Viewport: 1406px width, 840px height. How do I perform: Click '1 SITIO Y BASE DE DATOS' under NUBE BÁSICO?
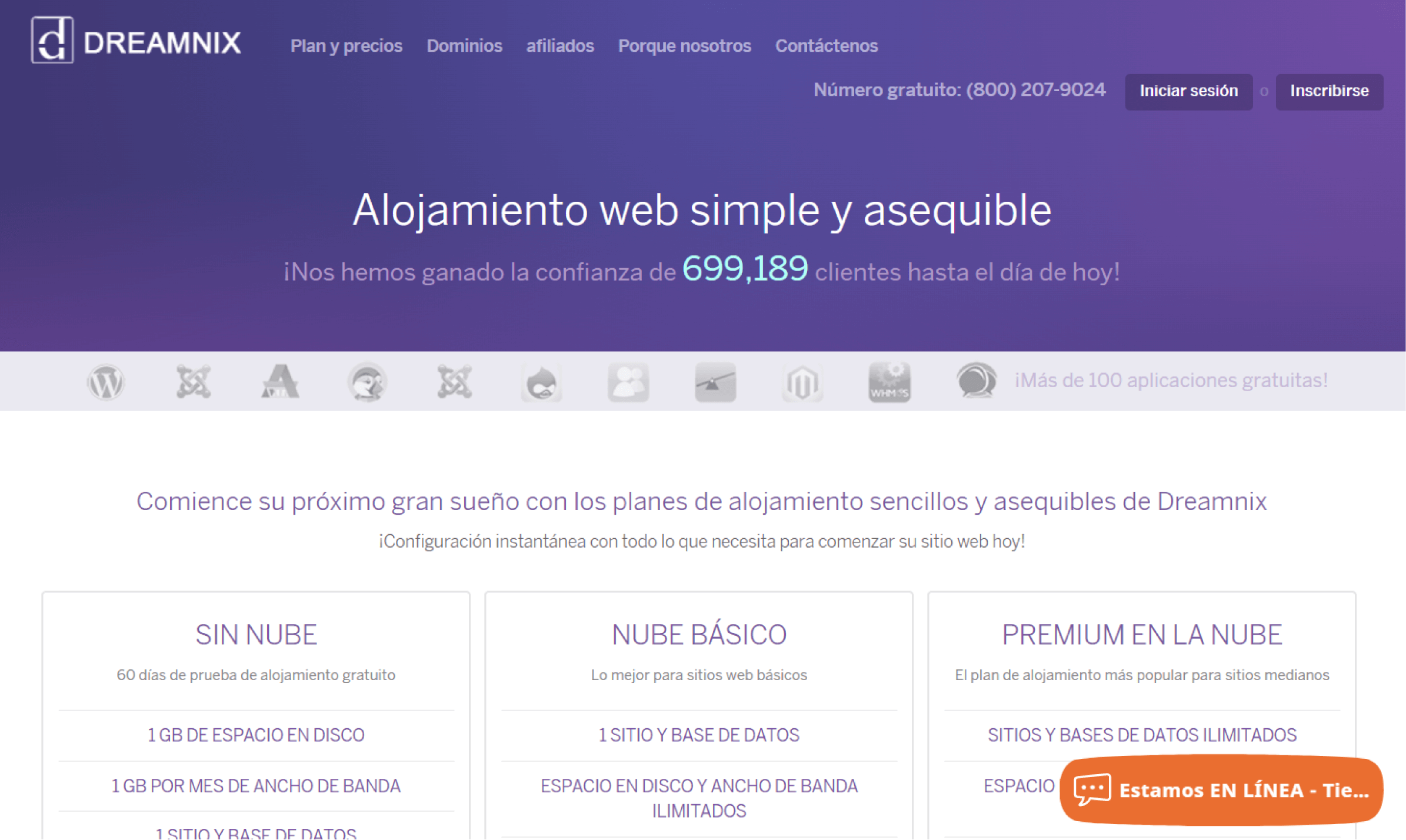pos(699,735)
